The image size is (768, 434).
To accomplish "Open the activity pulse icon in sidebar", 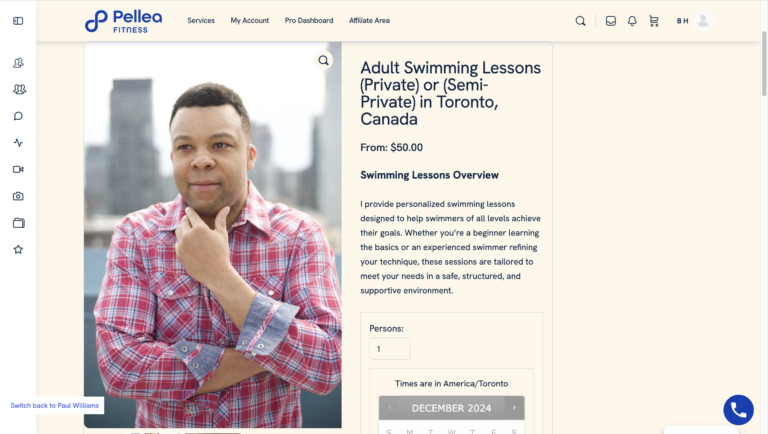I will coord(18,143).
